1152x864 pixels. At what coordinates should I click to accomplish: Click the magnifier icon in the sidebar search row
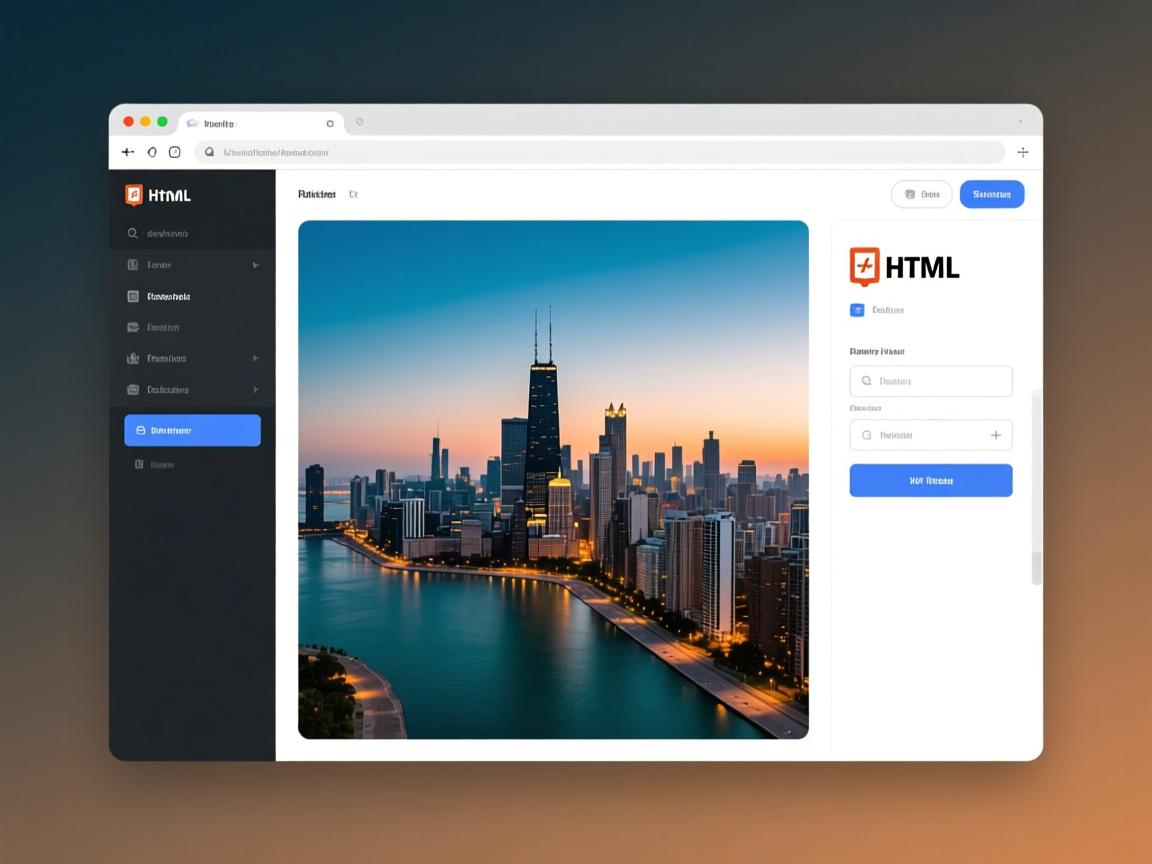132,234
